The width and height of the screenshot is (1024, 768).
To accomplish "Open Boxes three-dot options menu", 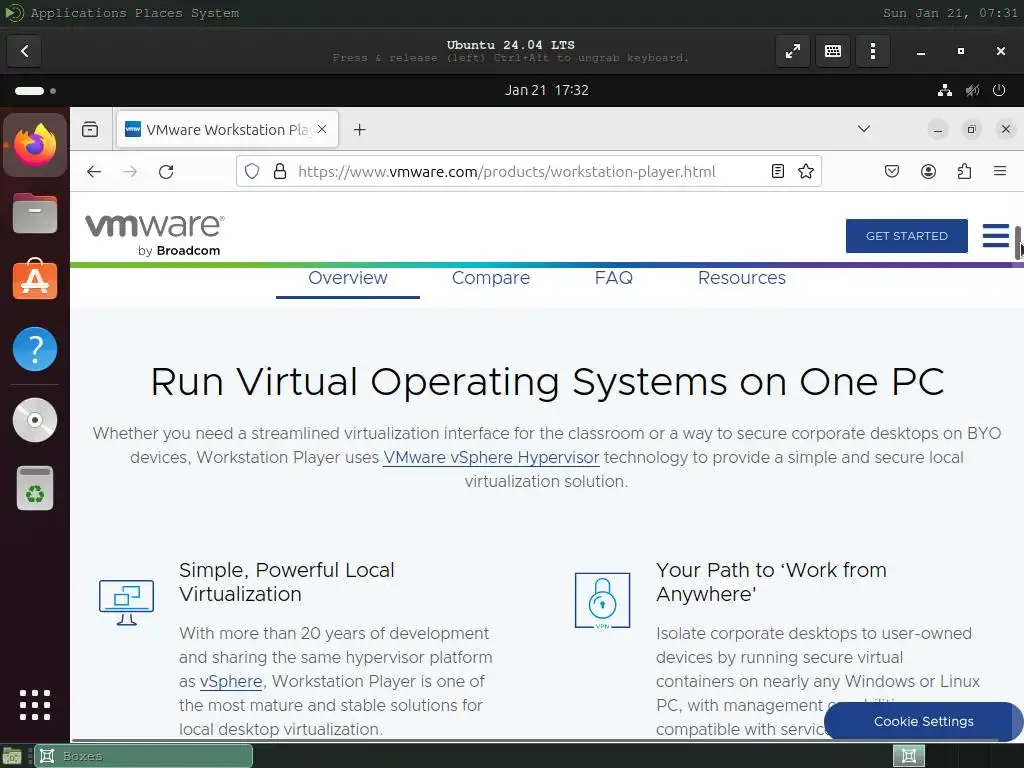I will [872, 51].
